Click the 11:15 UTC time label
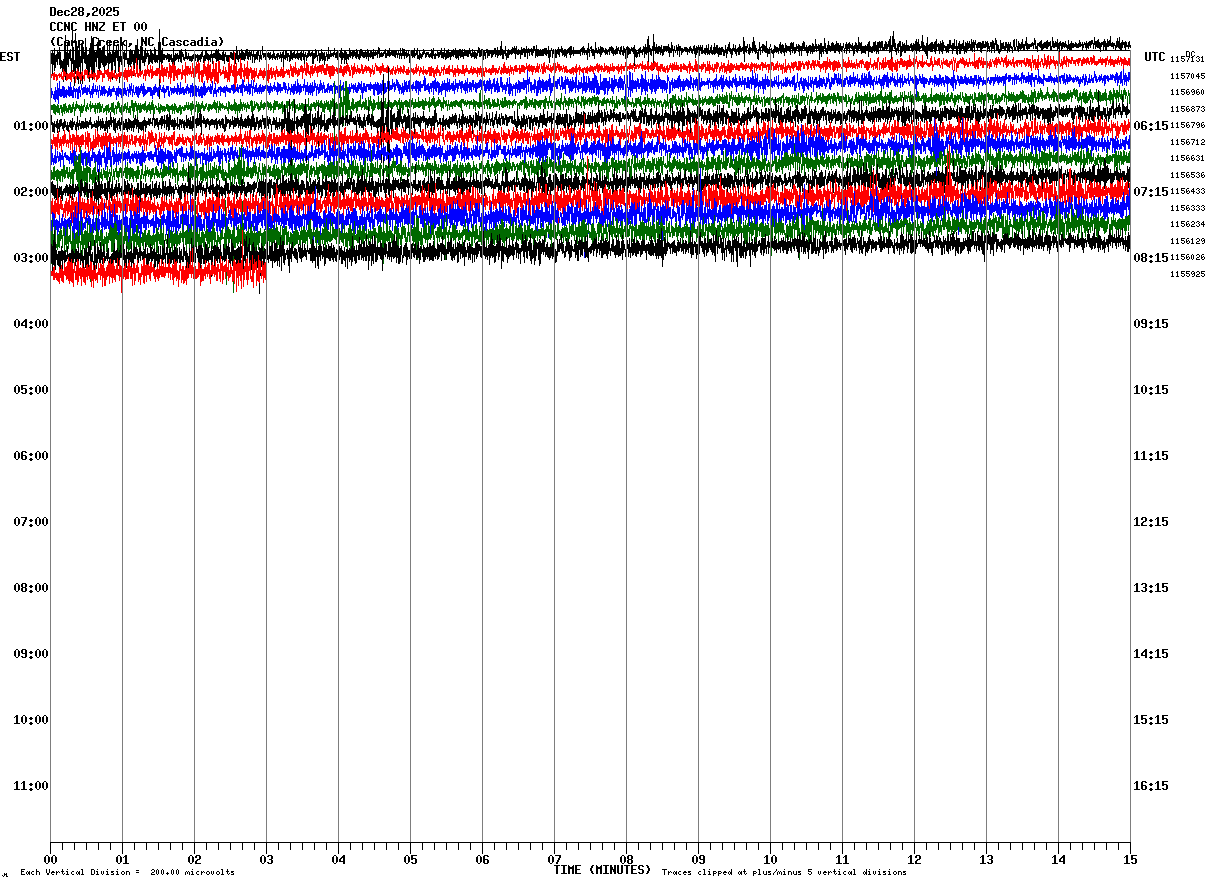Viewport: 1210px width, 886px height. (1151, 456)
